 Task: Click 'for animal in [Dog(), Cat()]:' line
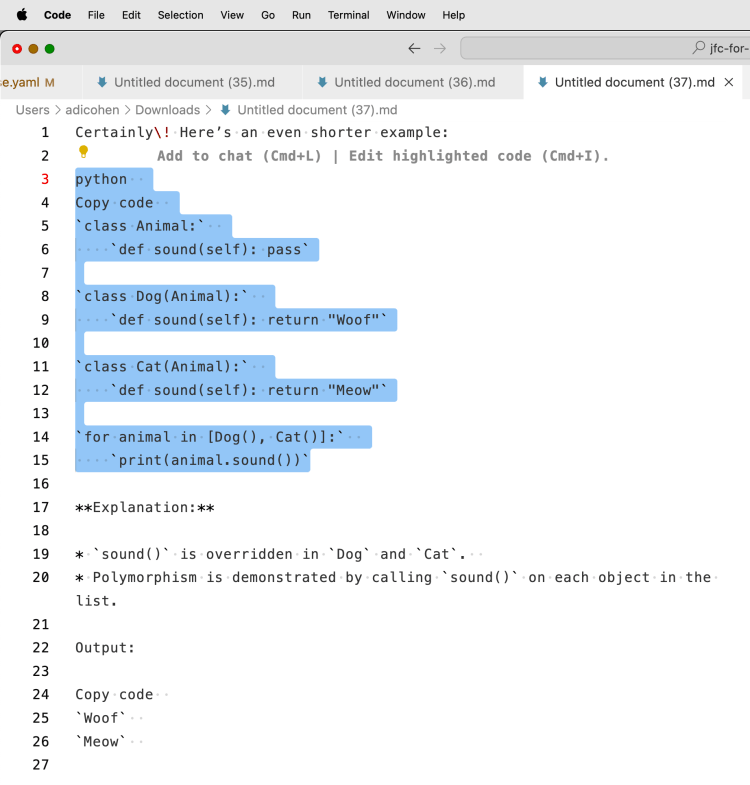210,437
